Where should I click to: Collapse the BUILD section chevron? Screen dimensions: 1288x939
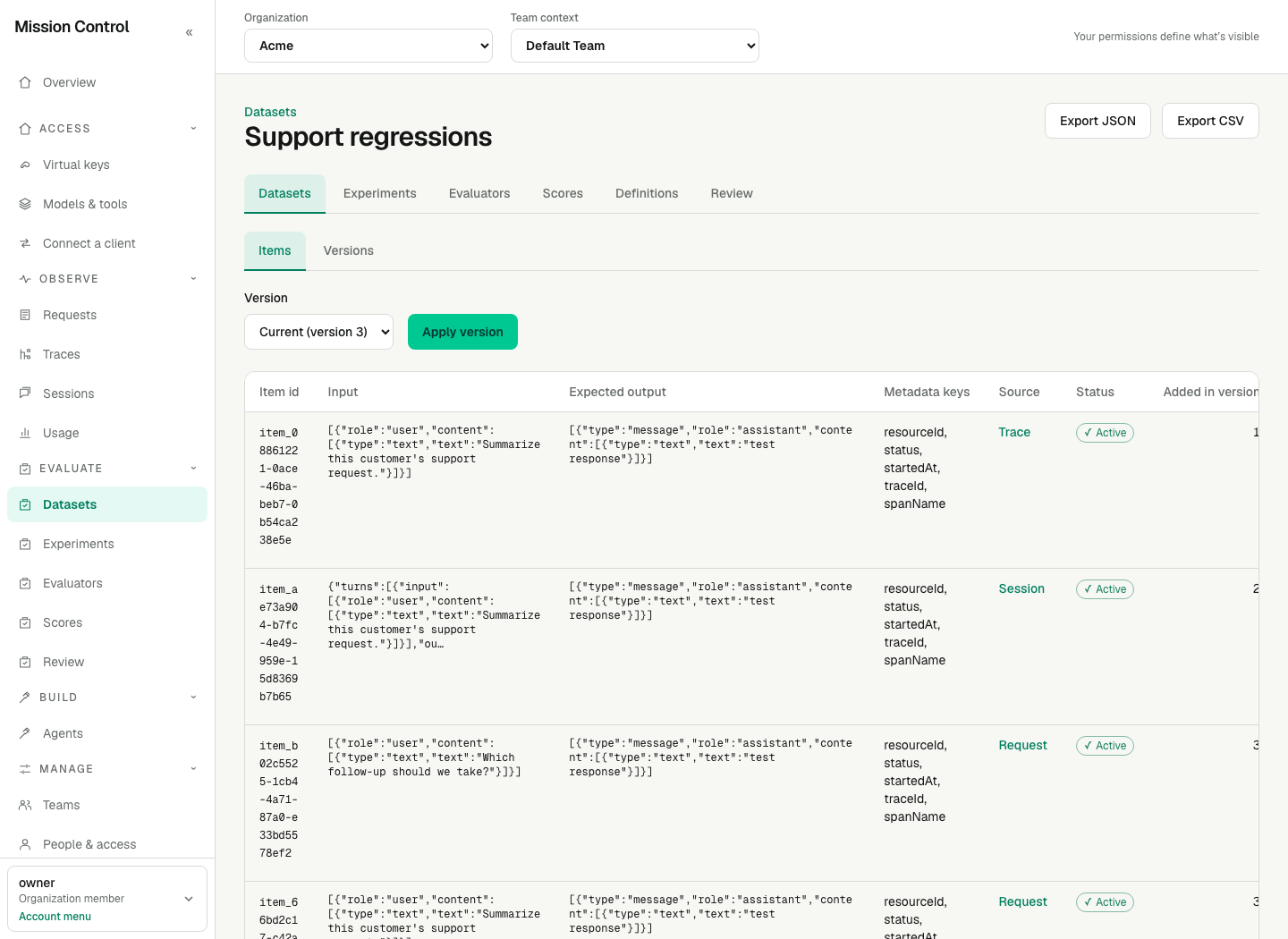coord(193,697)
